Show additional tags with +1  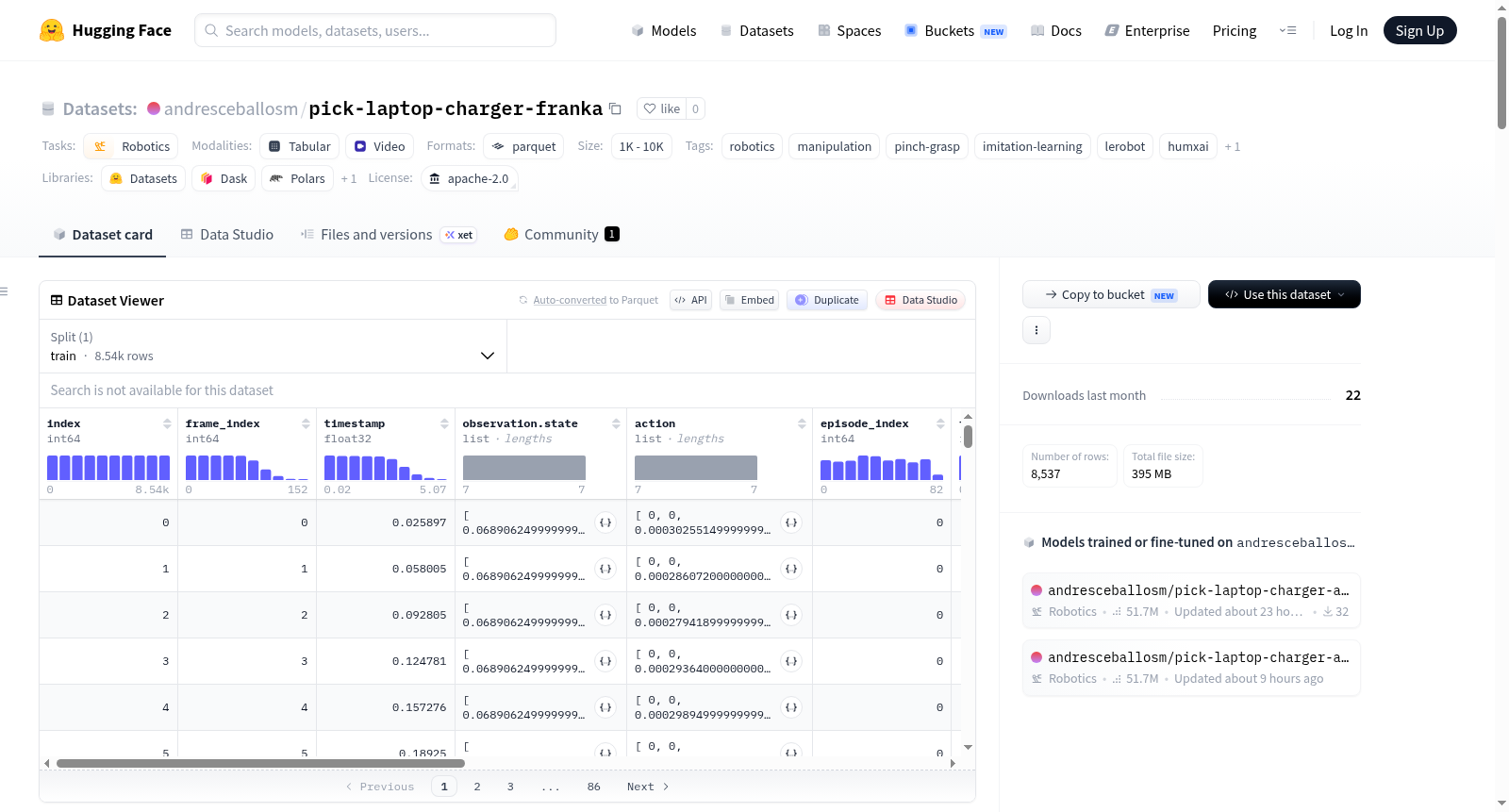tap(1233, 146)
